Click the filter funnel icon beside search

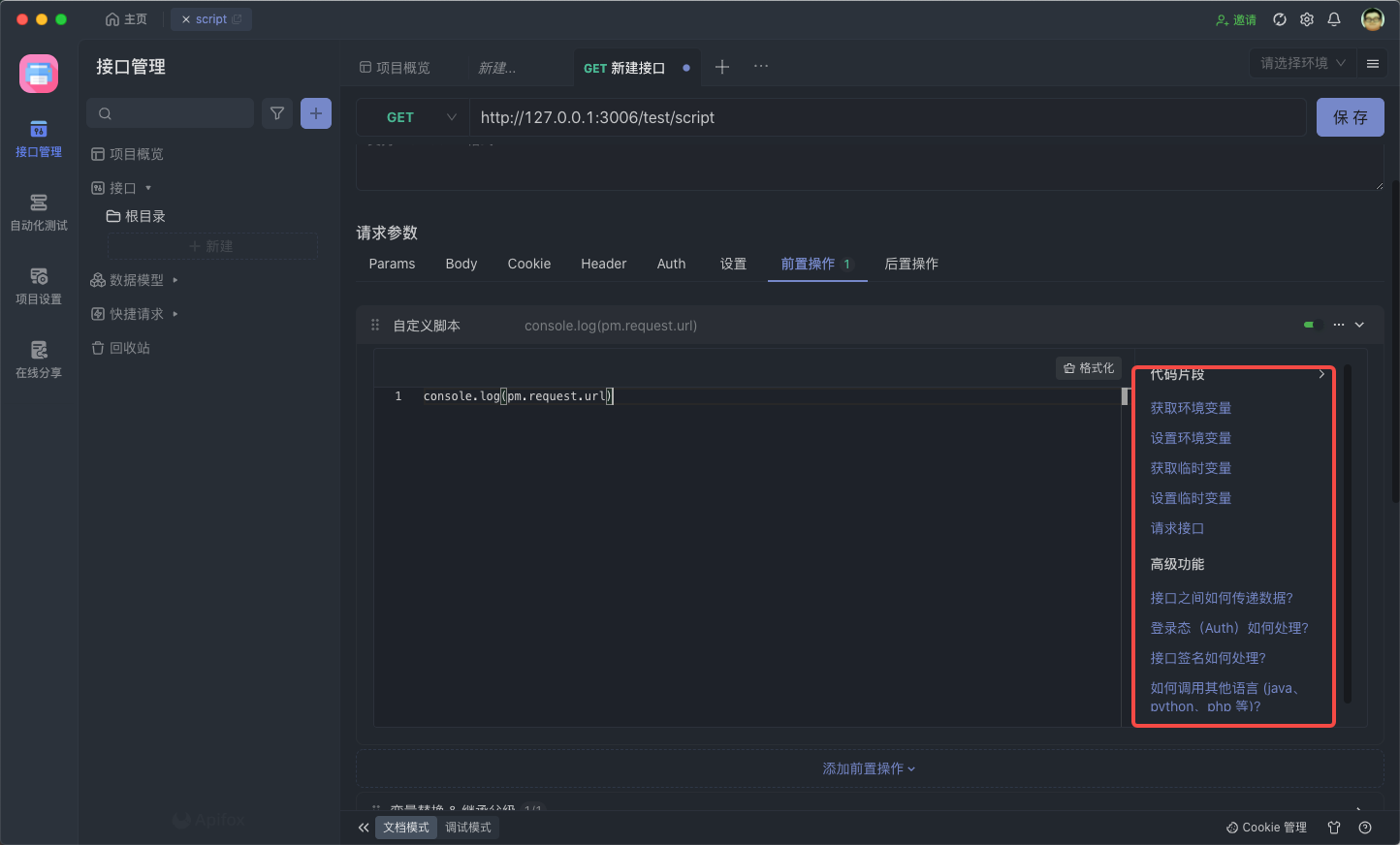[x=276, y=113]
